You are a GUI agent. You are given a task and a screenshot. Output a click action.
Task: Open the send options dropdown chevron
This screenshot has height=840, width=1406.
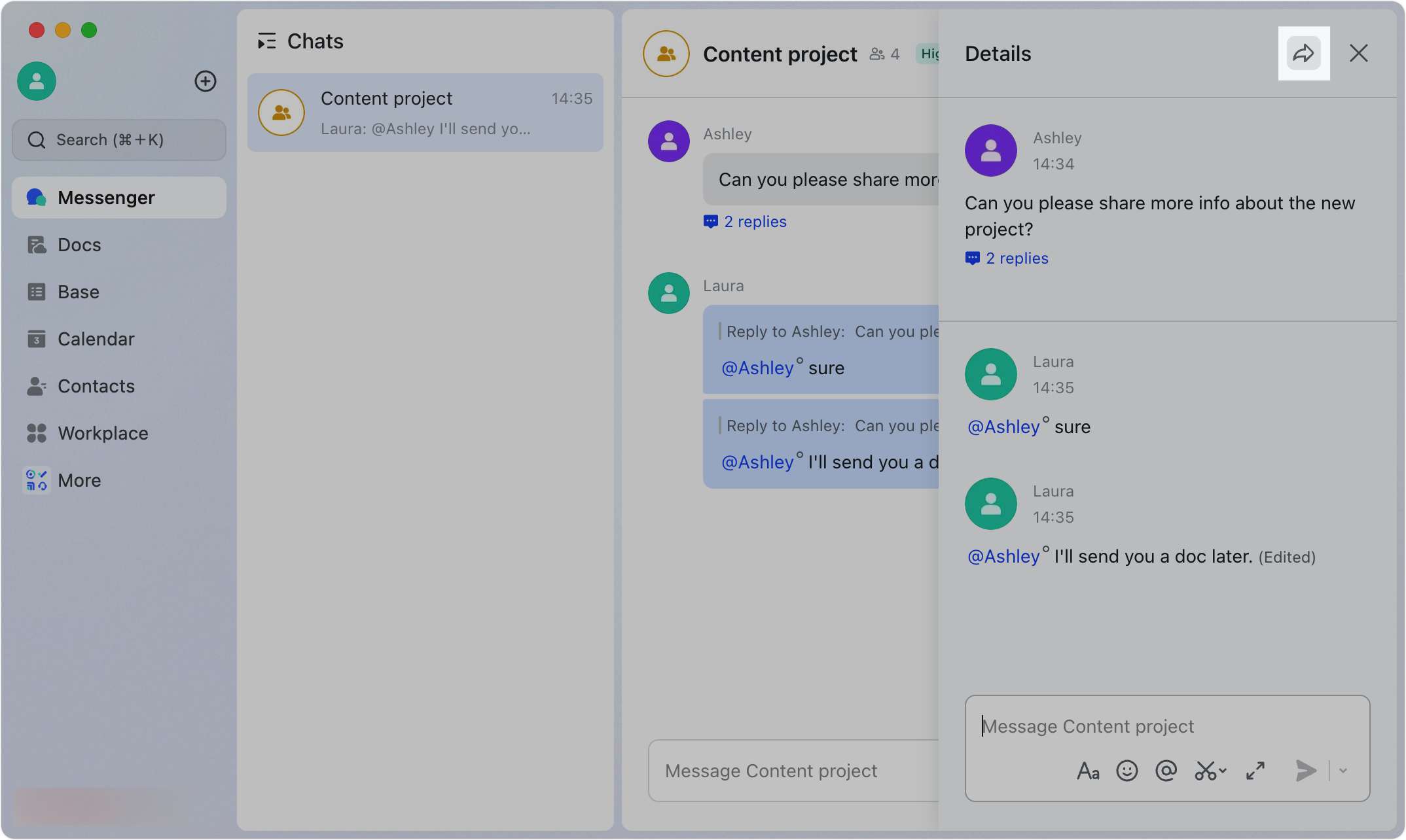pyautogui.click(x=1342, y=771)
